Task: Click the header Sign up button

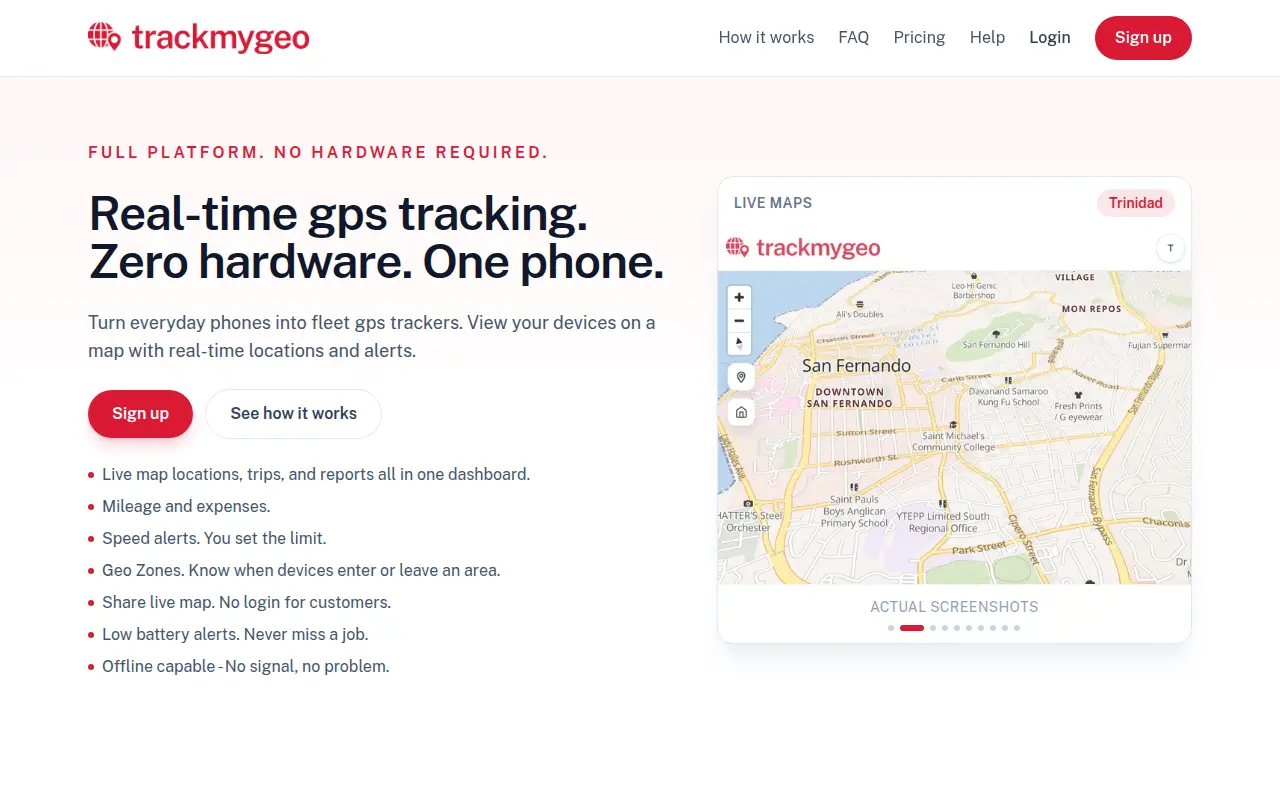Action: (x=1143, y=38)
